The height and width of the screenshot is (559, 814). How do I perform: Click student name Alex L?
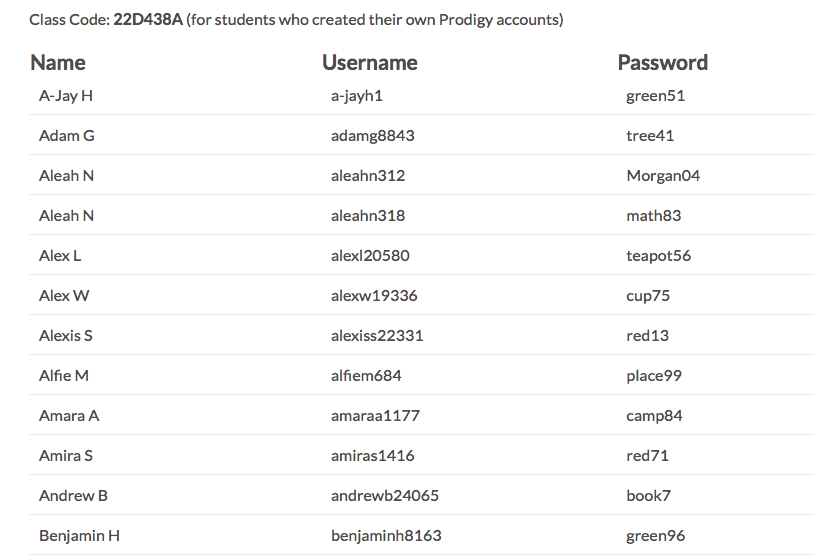point(60,256)
